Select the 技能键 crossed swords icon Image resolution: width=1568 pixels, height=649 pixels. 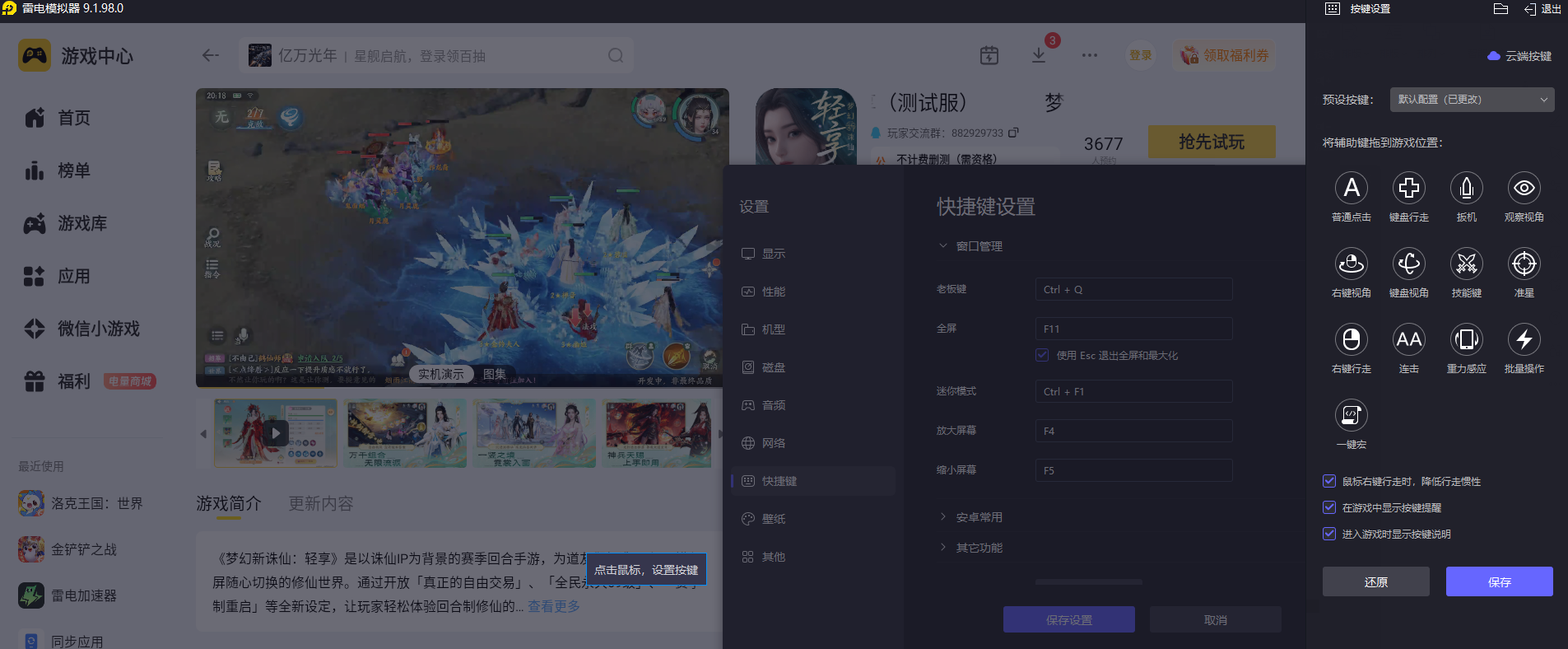click(x=1466, y=264)
